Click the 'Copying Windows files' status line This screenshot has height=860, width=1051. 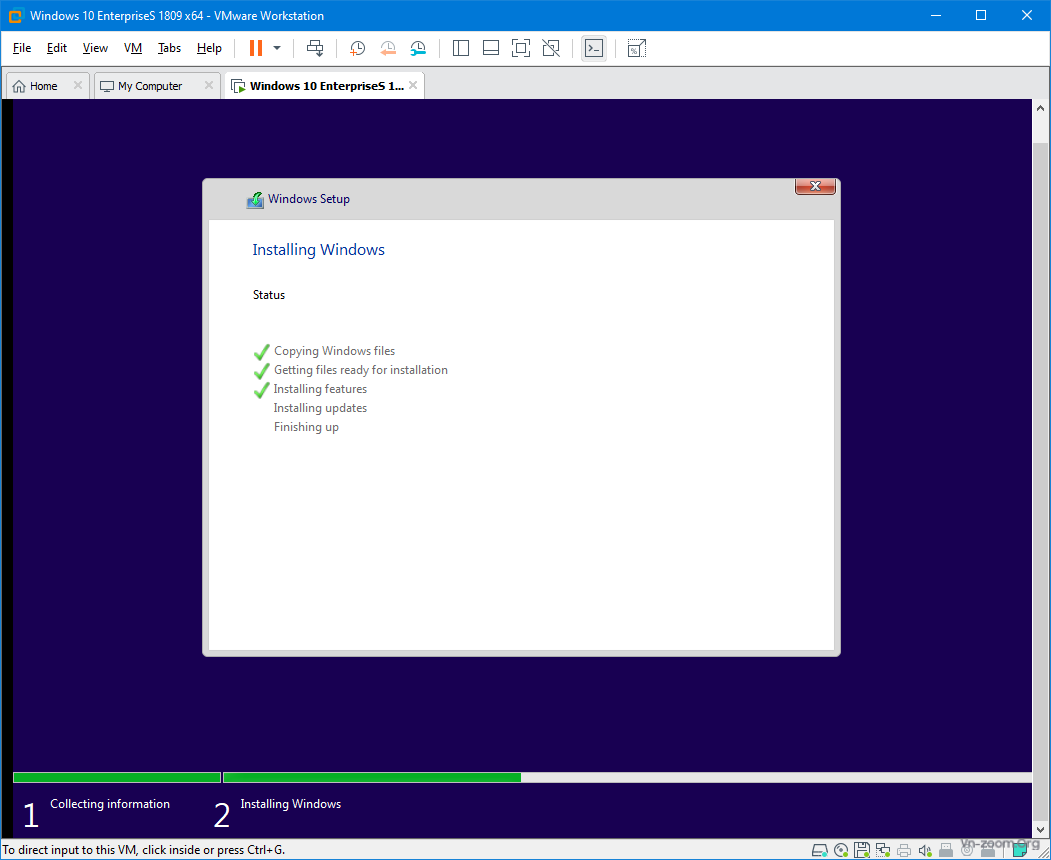pos(334,351)
